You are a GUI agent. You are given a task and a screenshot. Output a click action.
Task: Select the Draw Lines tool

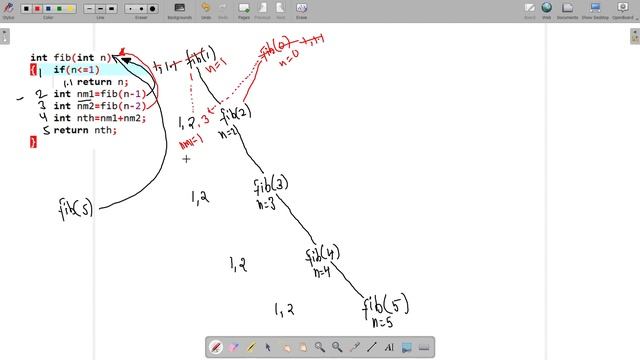click(371, 347)
